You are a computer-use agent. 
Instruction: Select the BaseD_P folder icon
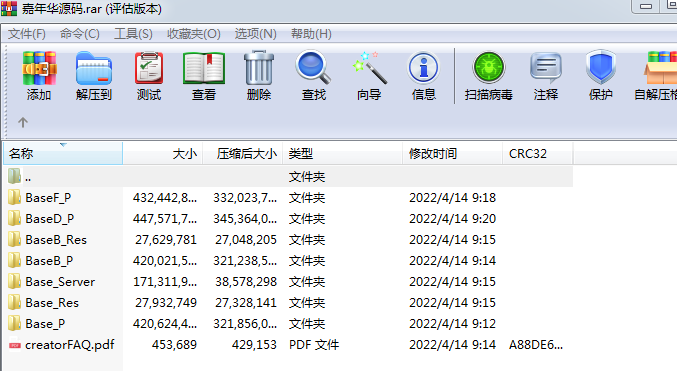pyautogui.click(x=14, y=219)
